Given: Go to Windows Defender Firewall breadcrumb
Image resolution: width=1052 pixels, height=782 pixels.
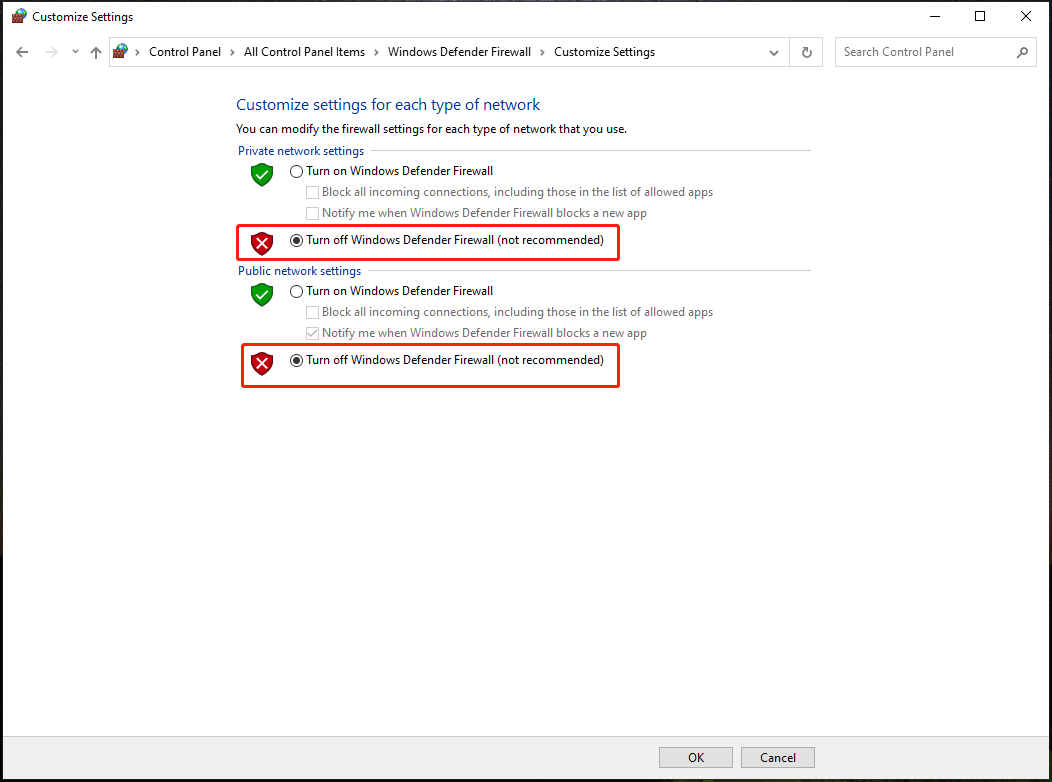Looking at the screenshot, I should click(459, 52).
